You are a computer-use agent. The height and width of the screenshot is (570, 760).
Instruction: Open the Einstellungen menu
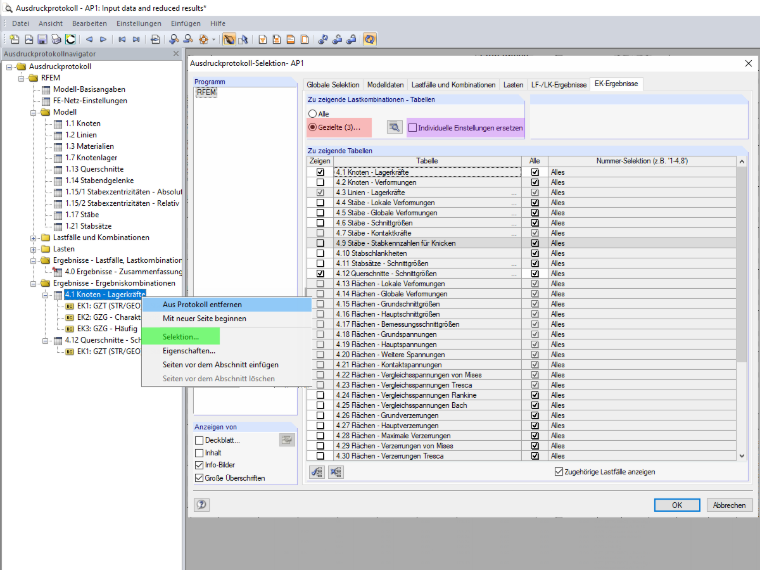139,23
